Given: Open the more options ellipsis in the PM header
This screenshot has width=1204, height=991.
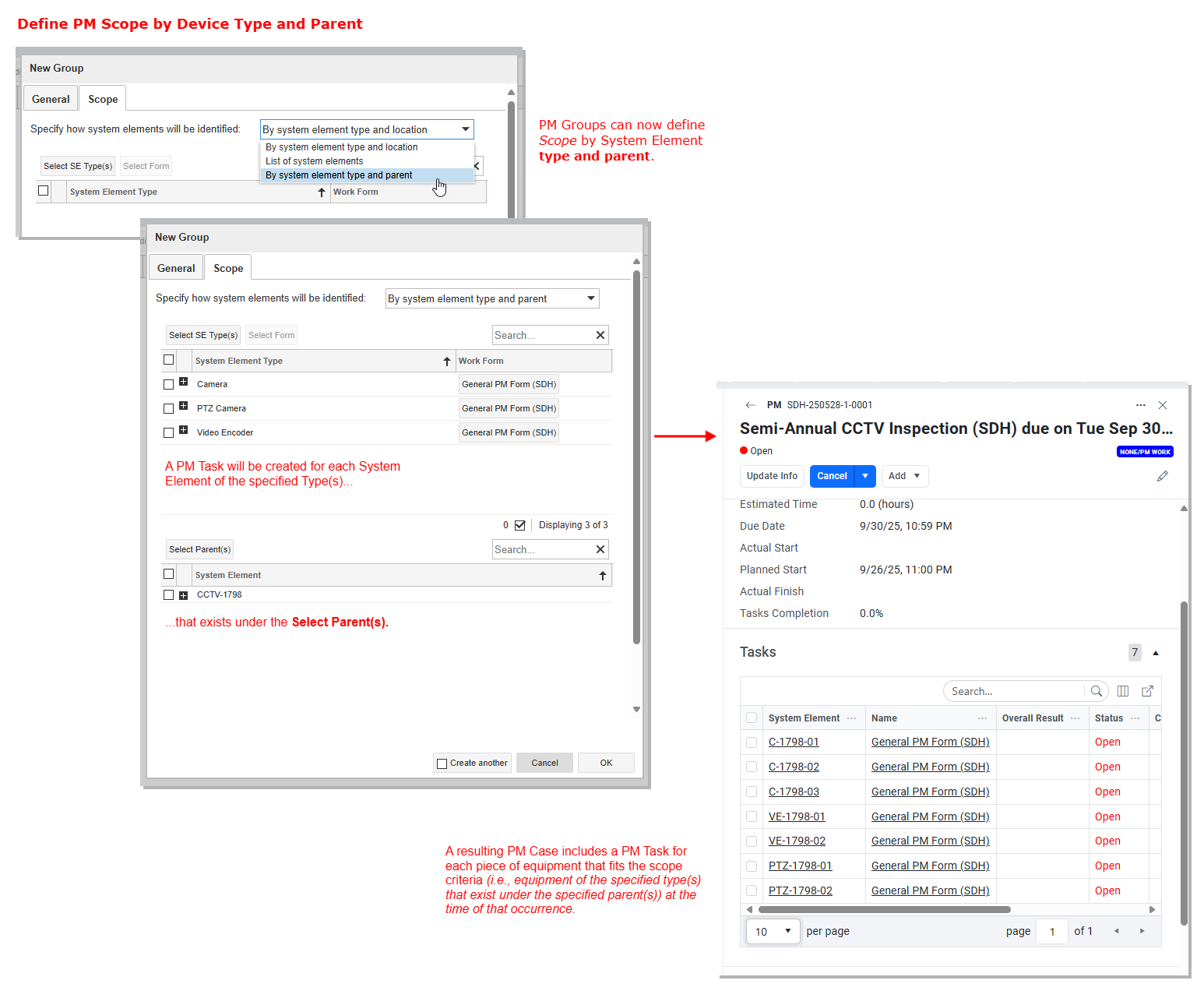Looking at the screenshot, I should point(1140,405).
